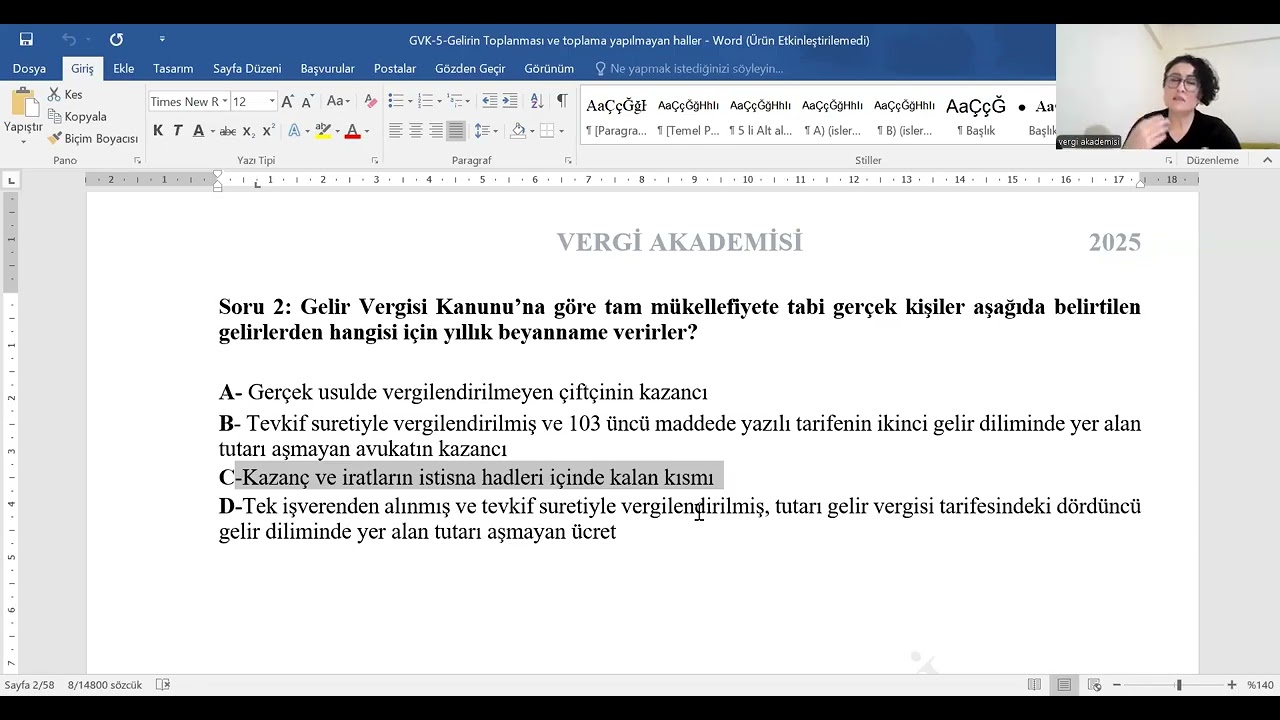
Task: Open Paragraf dialog launcher
Action: (x=568, y=160)
